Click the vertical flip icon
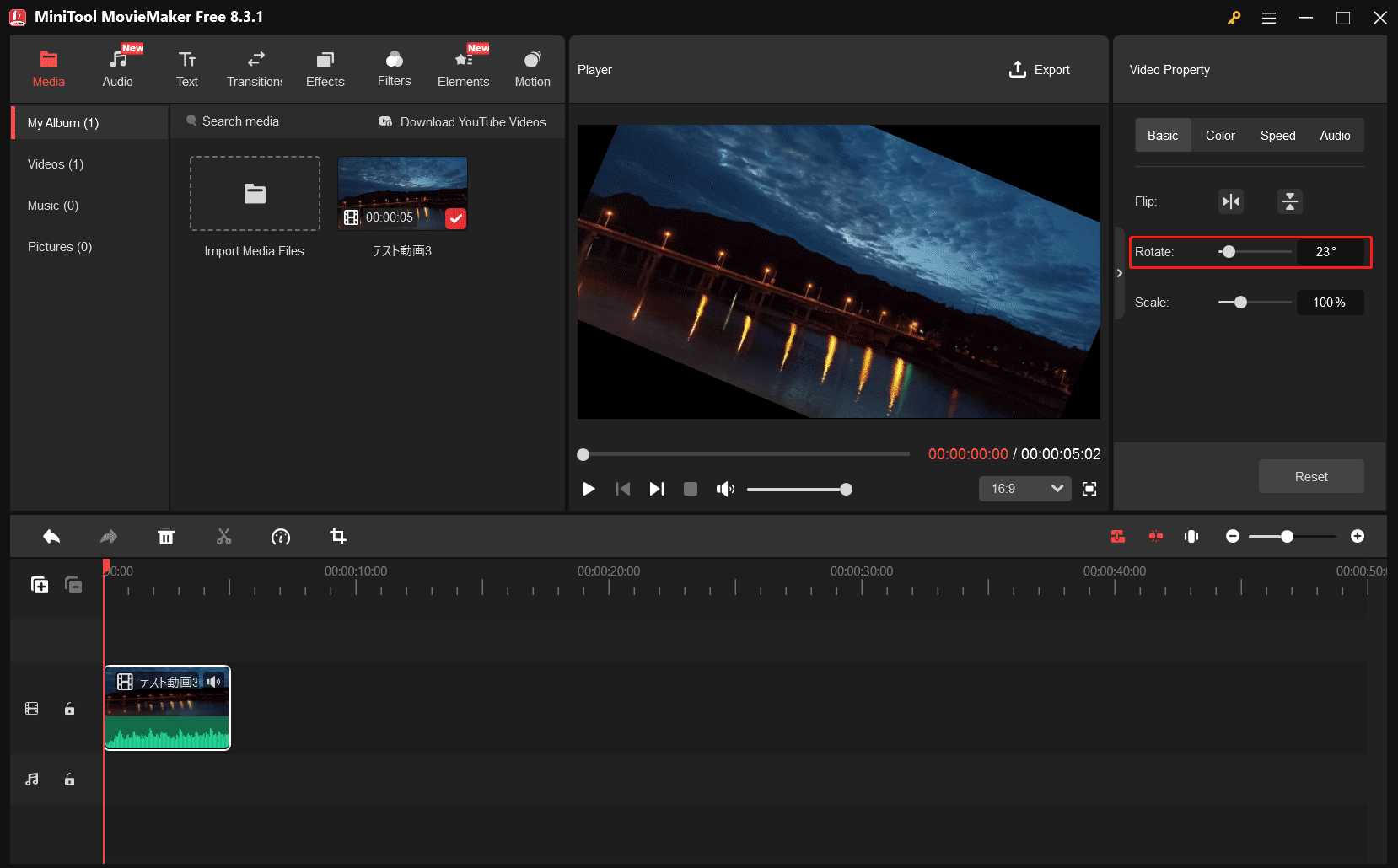1398x868 pixels. tap(1289, 201)
